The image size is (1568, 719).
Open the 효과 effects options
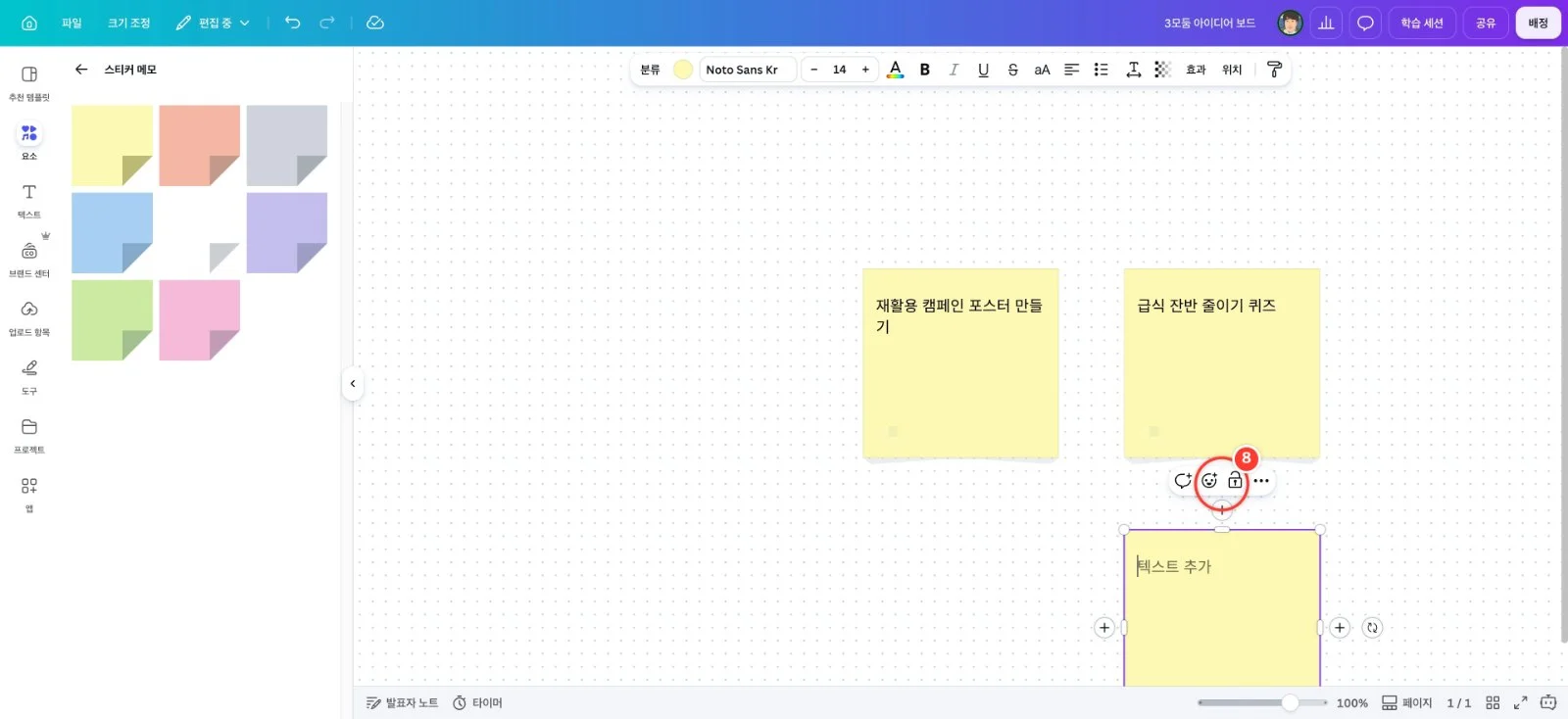pos(1196,70)
